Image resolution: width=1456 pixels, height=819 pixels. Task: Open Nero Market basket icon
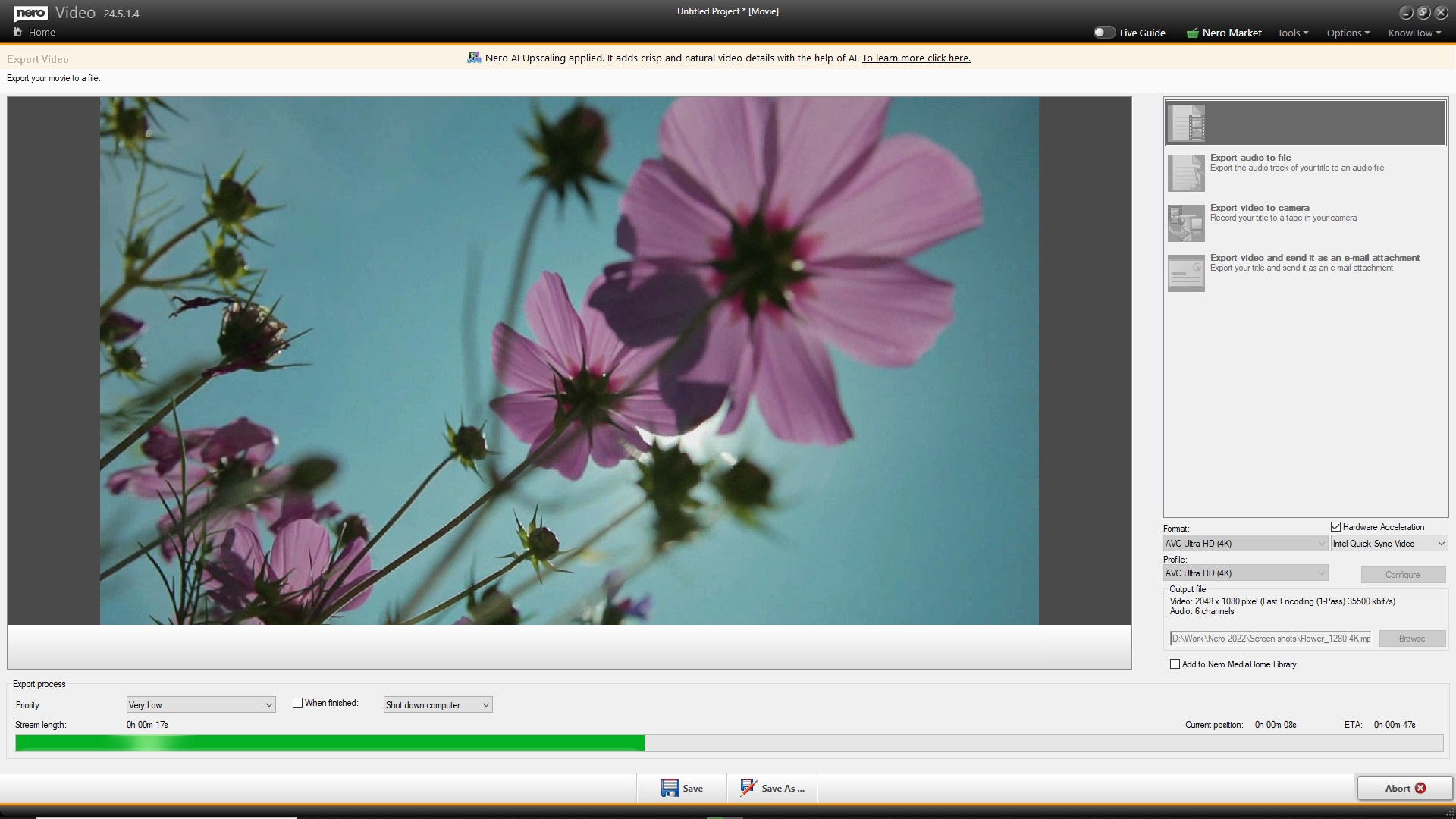pos(1193,33)
